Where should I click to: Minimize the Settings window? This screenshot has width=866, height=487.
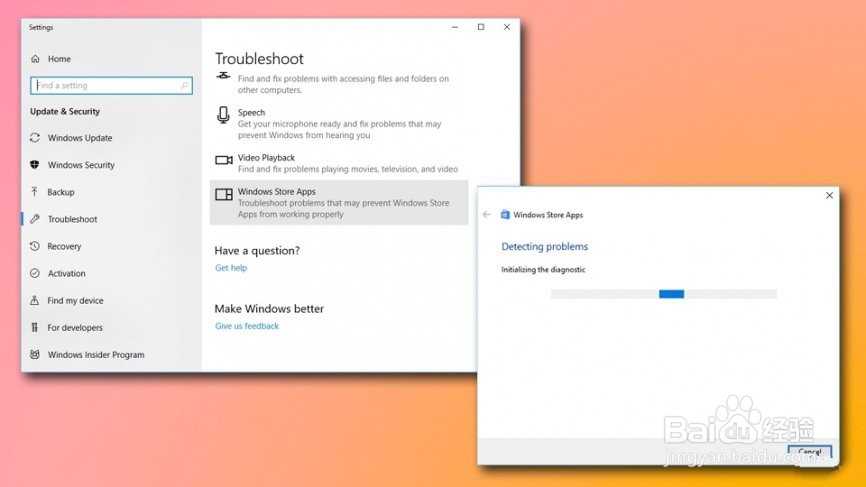point(455,27)
